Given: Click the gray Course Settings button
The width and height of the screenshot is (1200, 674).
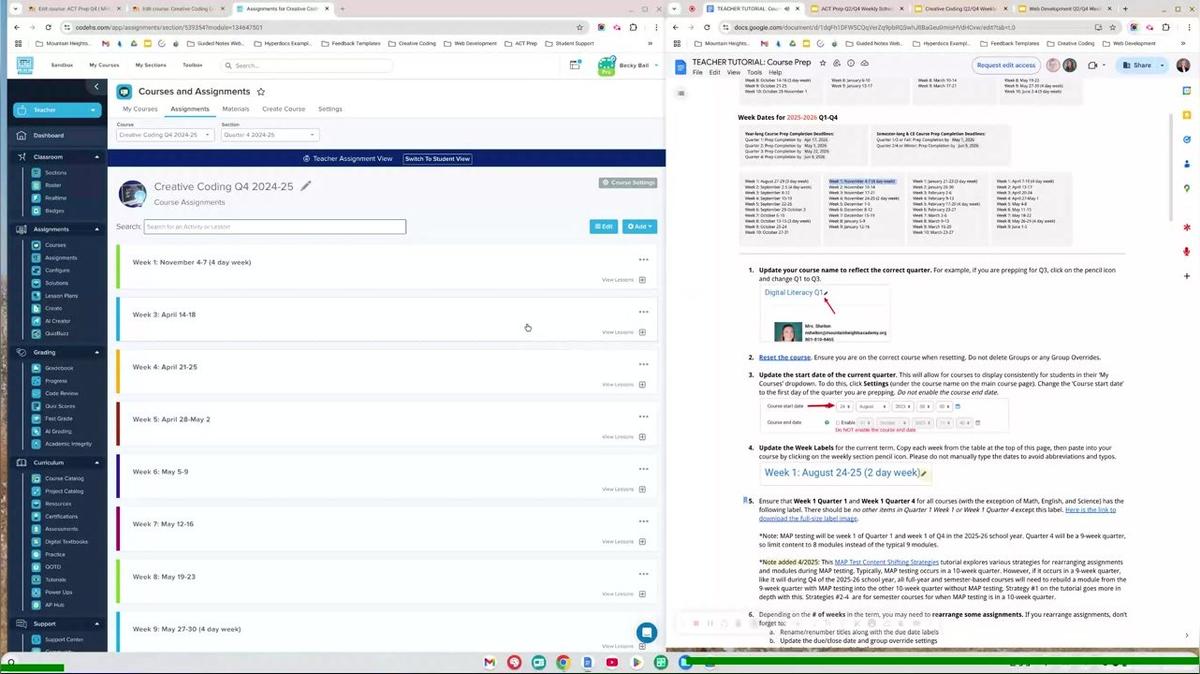Looking at the screenshot, I should (628, 183).
